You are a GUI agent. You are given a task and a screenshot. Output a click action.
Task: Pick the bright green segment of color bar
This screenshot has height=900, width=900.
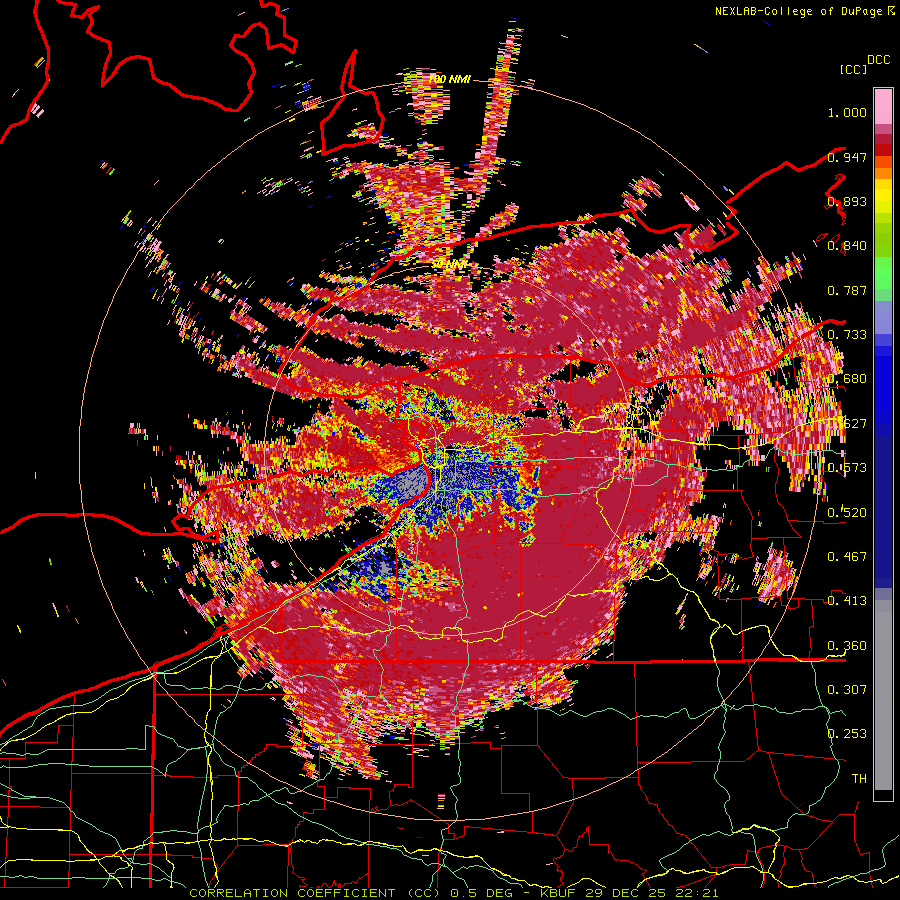tap(883, 273)
